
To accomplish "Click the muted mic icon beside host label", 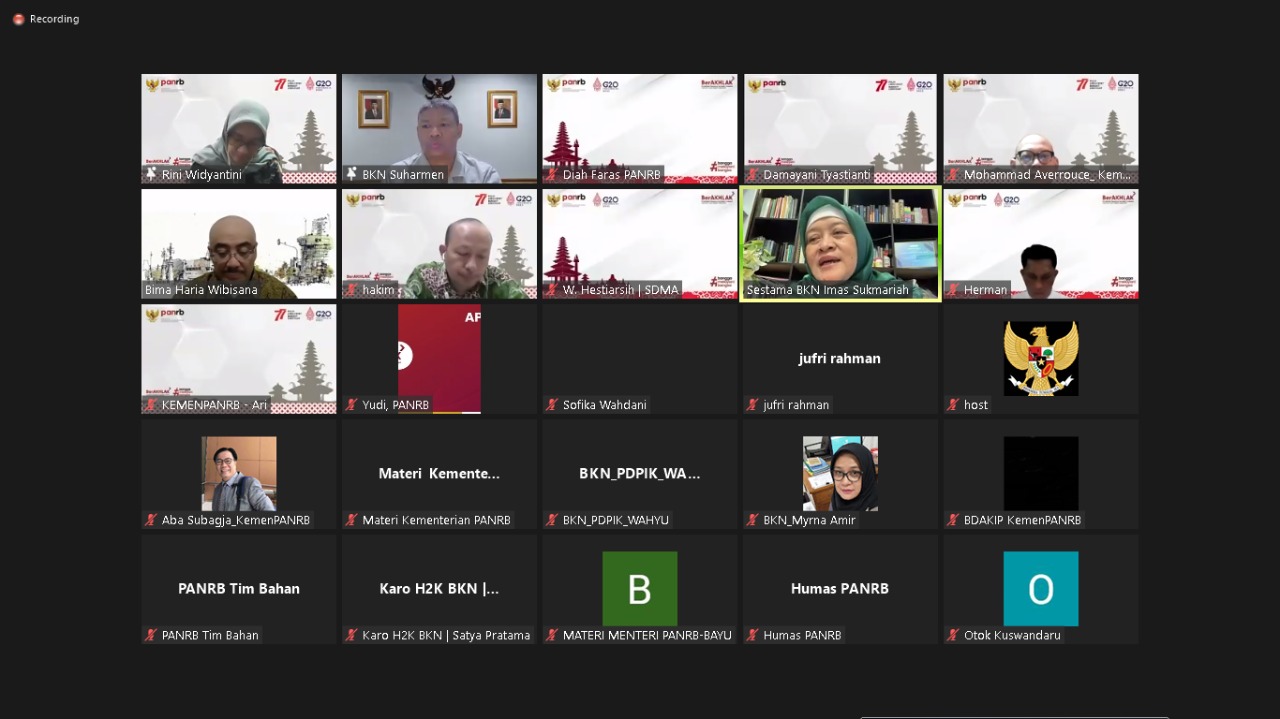I will (953, 405).
